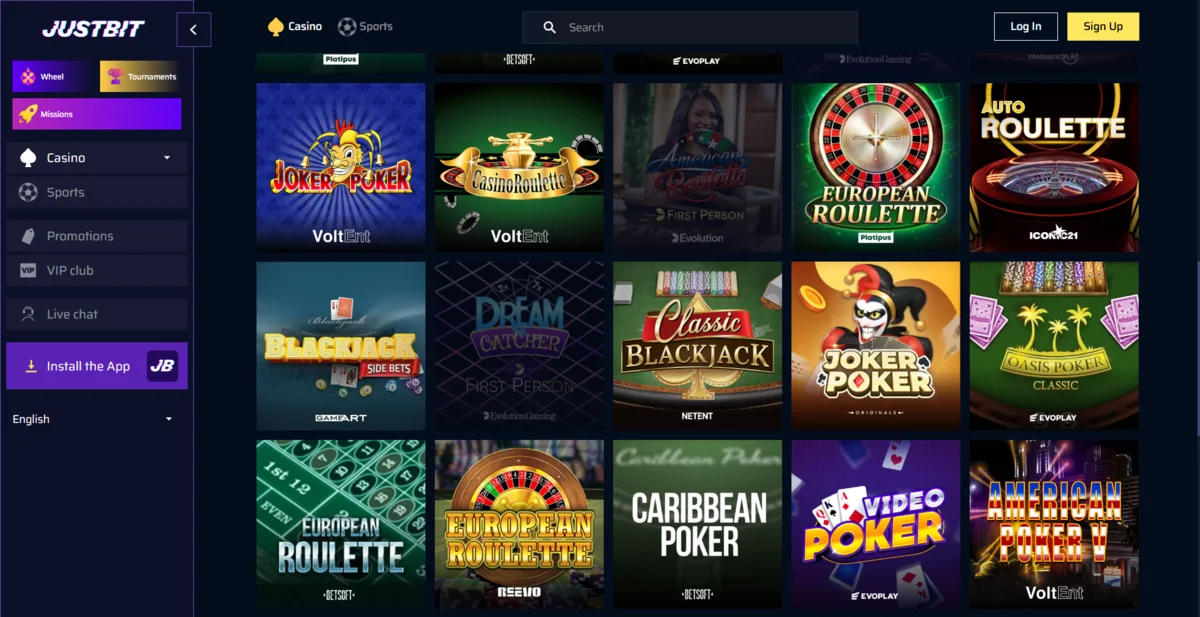The width and height of the screenshot is (1200, 617).
Task: Open the English language selector
Action: [x=92, y=419]
